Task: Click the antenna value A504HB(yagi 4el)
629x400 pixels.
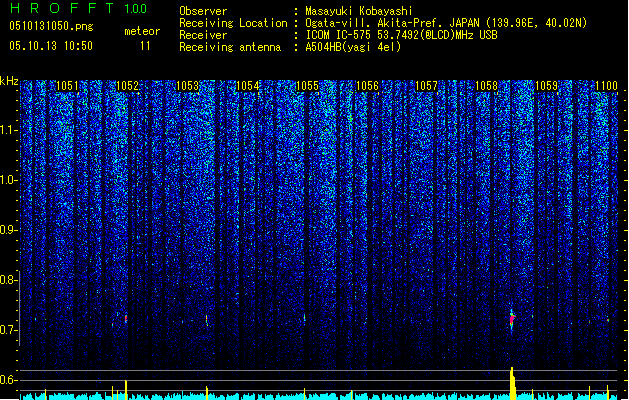Action: pyautogui.click(x=353, y=47)
